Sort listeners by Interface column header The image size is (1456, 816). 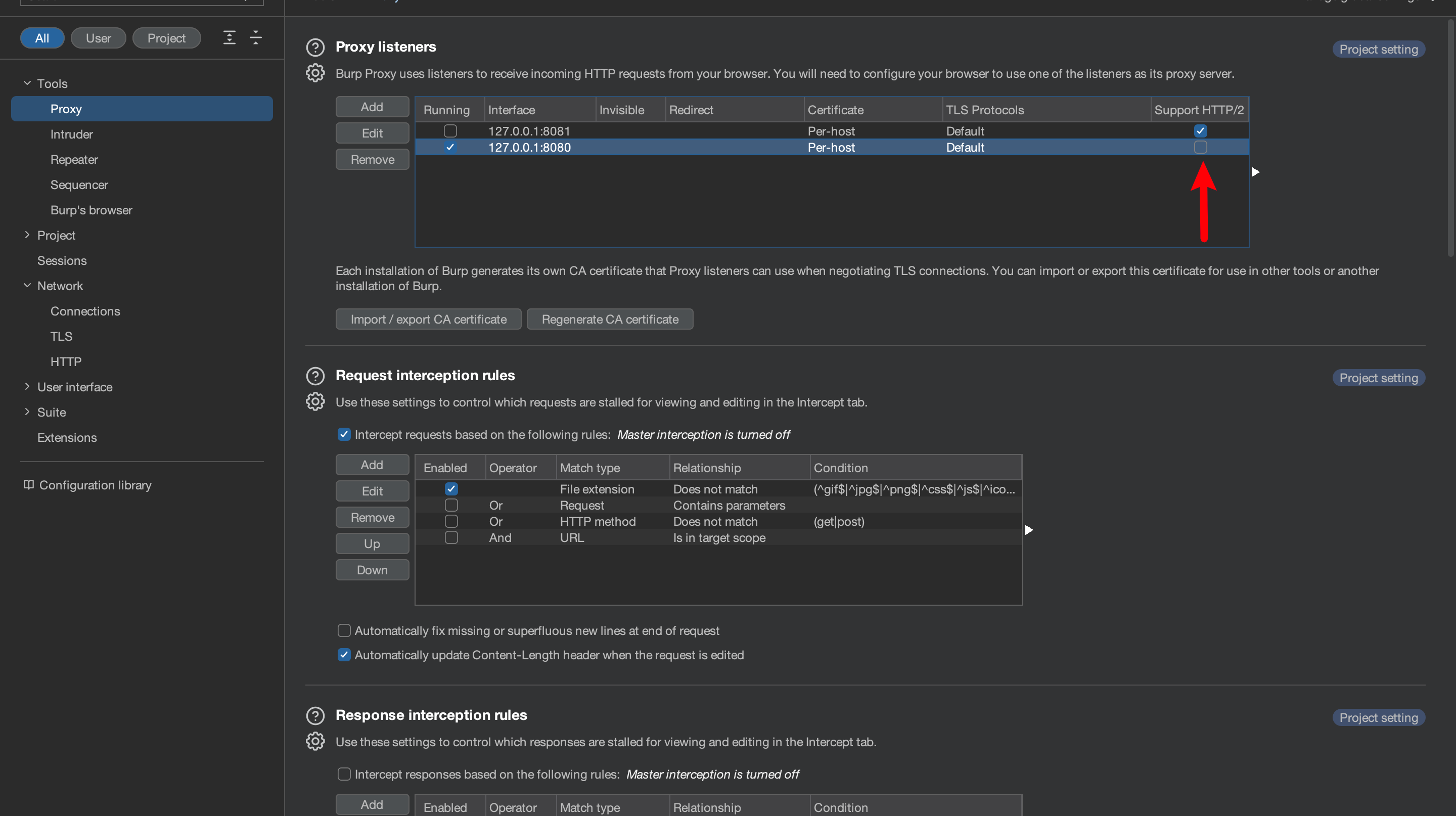(x=540, y=110)
